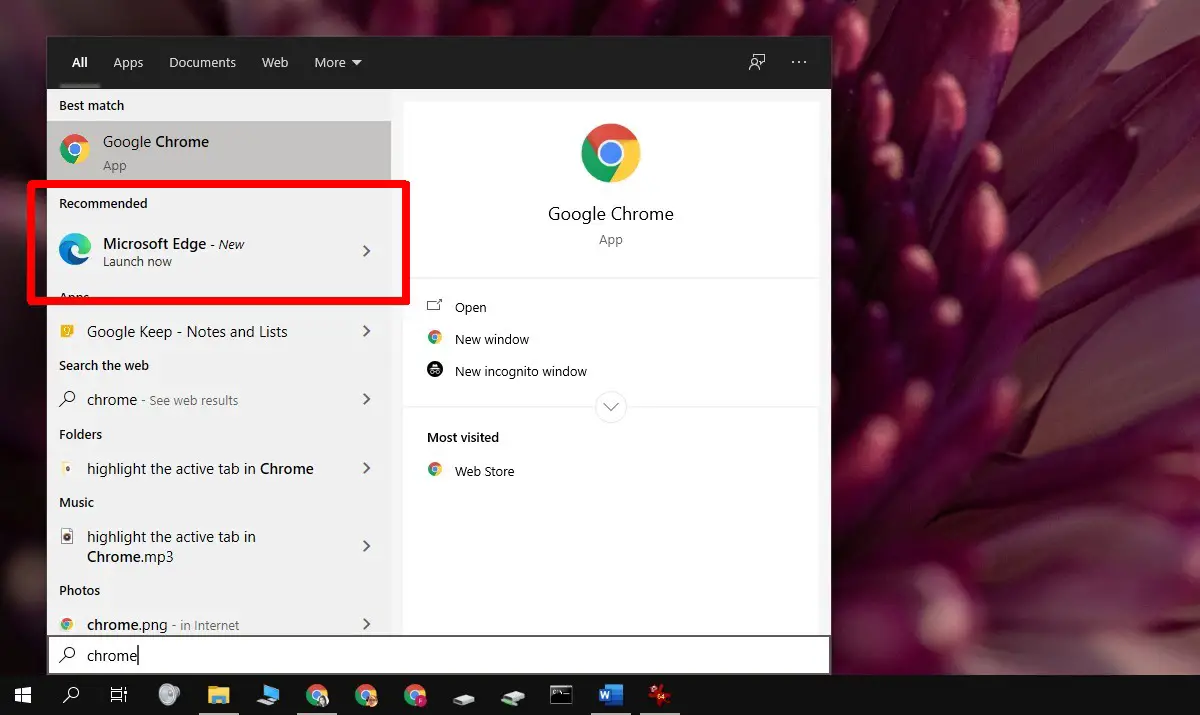Expand arrow for Chrome folder result

pos(366,468)
